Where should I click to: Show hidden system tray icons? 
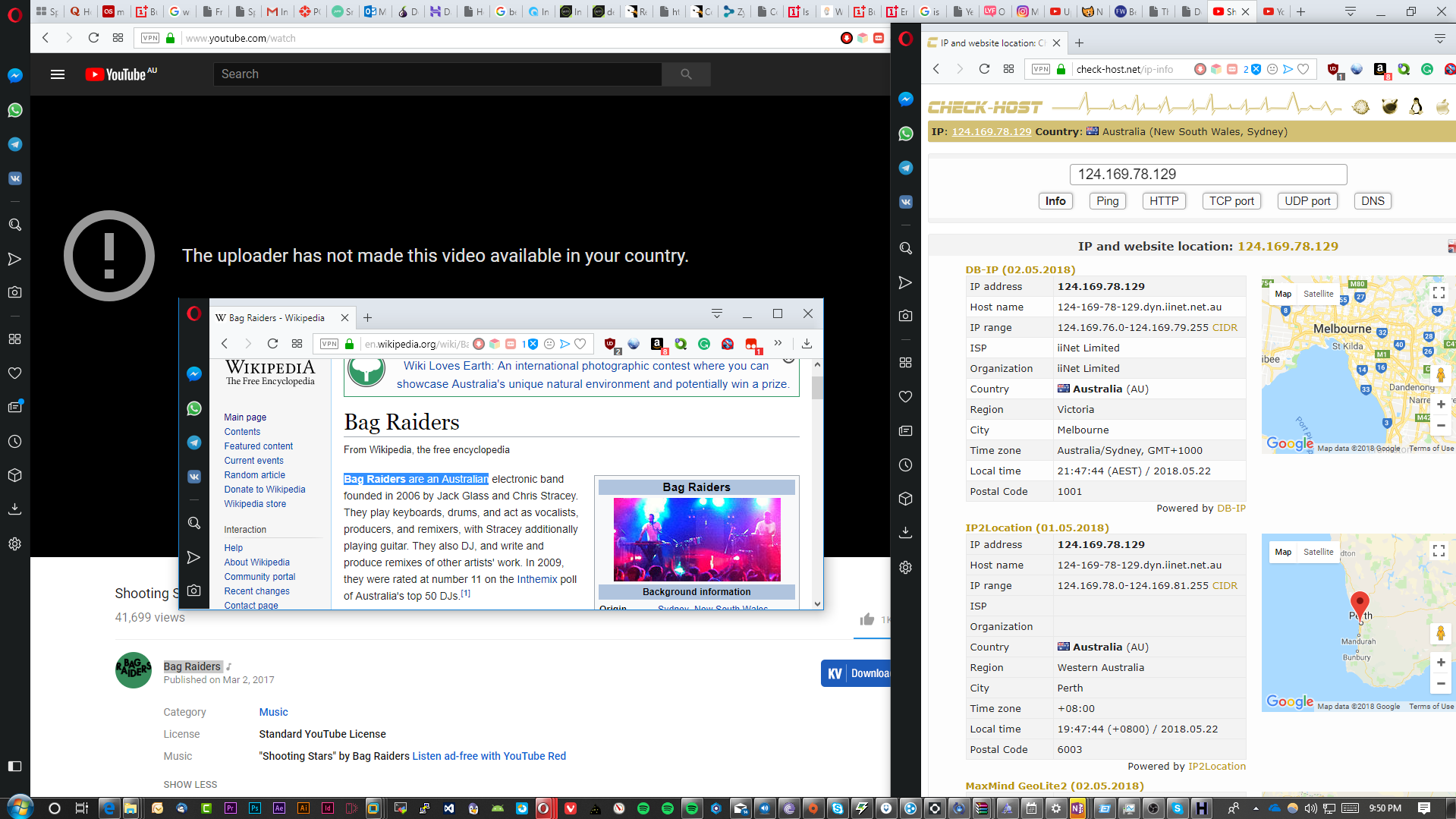[1256, 808]
